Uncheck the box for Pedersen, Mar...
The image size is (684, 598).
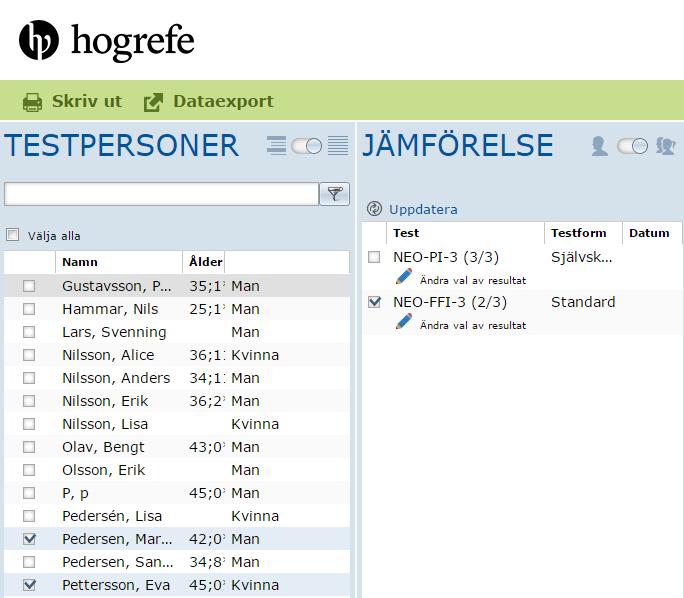coord(29,539)
